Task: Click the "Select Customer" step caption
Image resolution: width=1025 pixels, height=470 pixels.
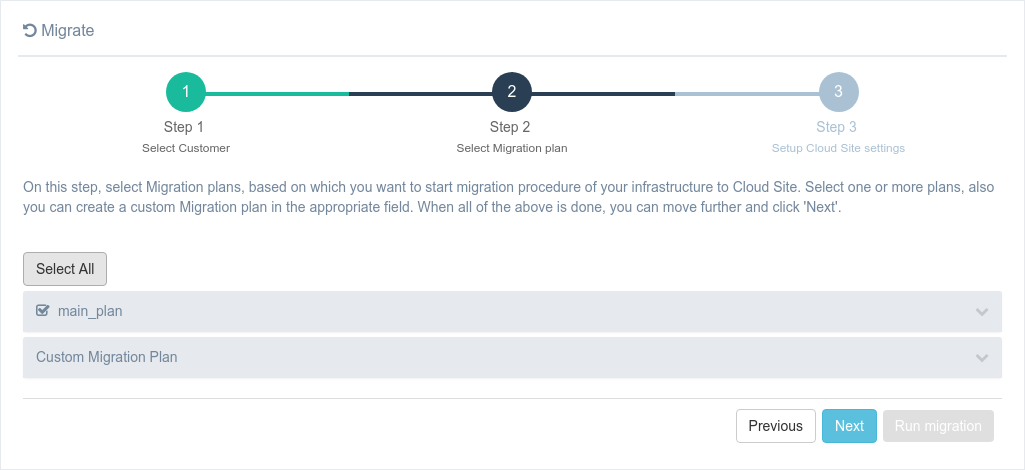Action: coord(186,148)
